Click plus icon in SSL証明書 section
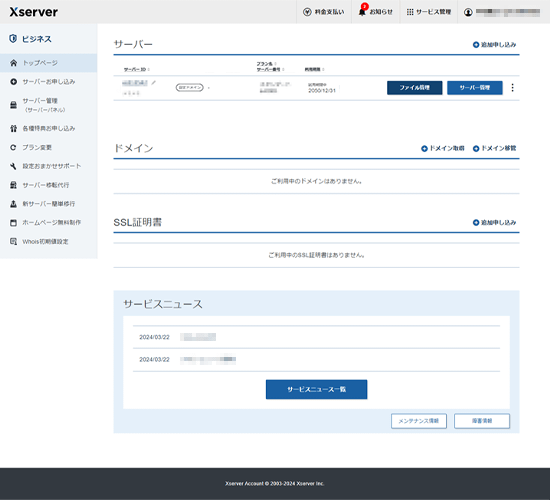The width and height of the screenshot is (550, 500). pyautogui.click(x=476, y=222)
